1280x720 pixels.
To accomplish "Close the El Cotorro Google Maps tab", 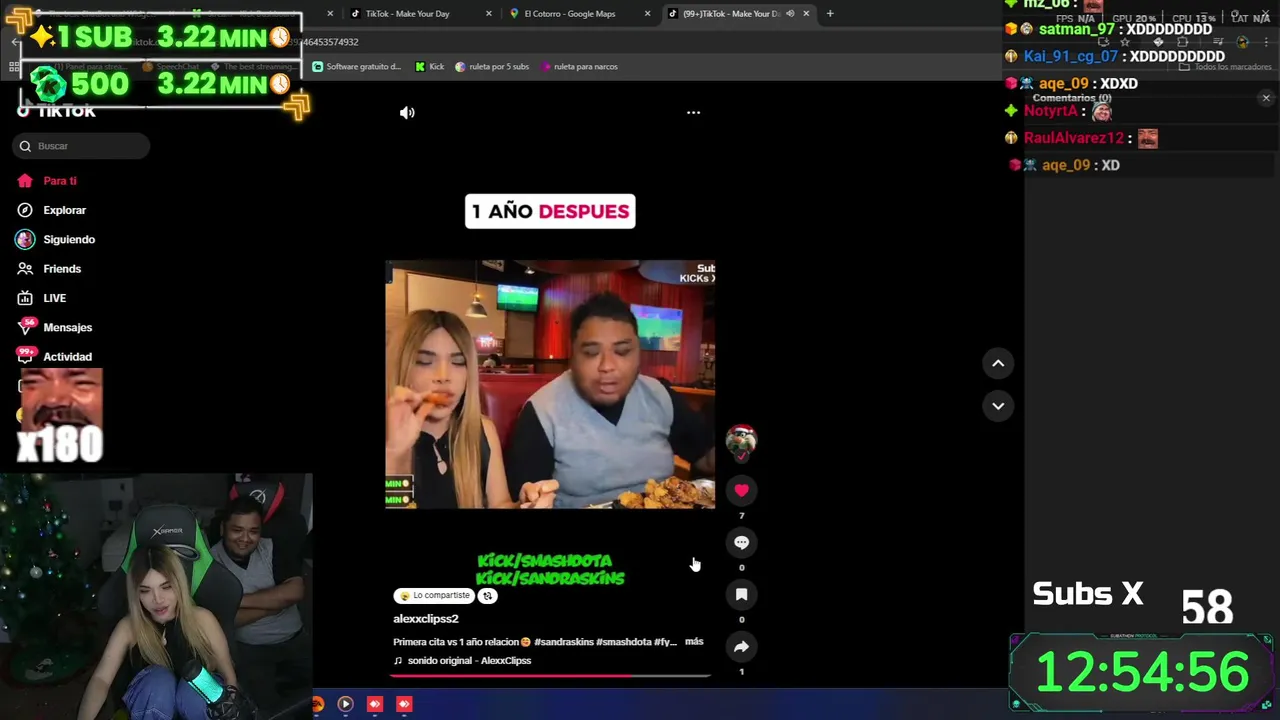I will [x=647, y=14].
